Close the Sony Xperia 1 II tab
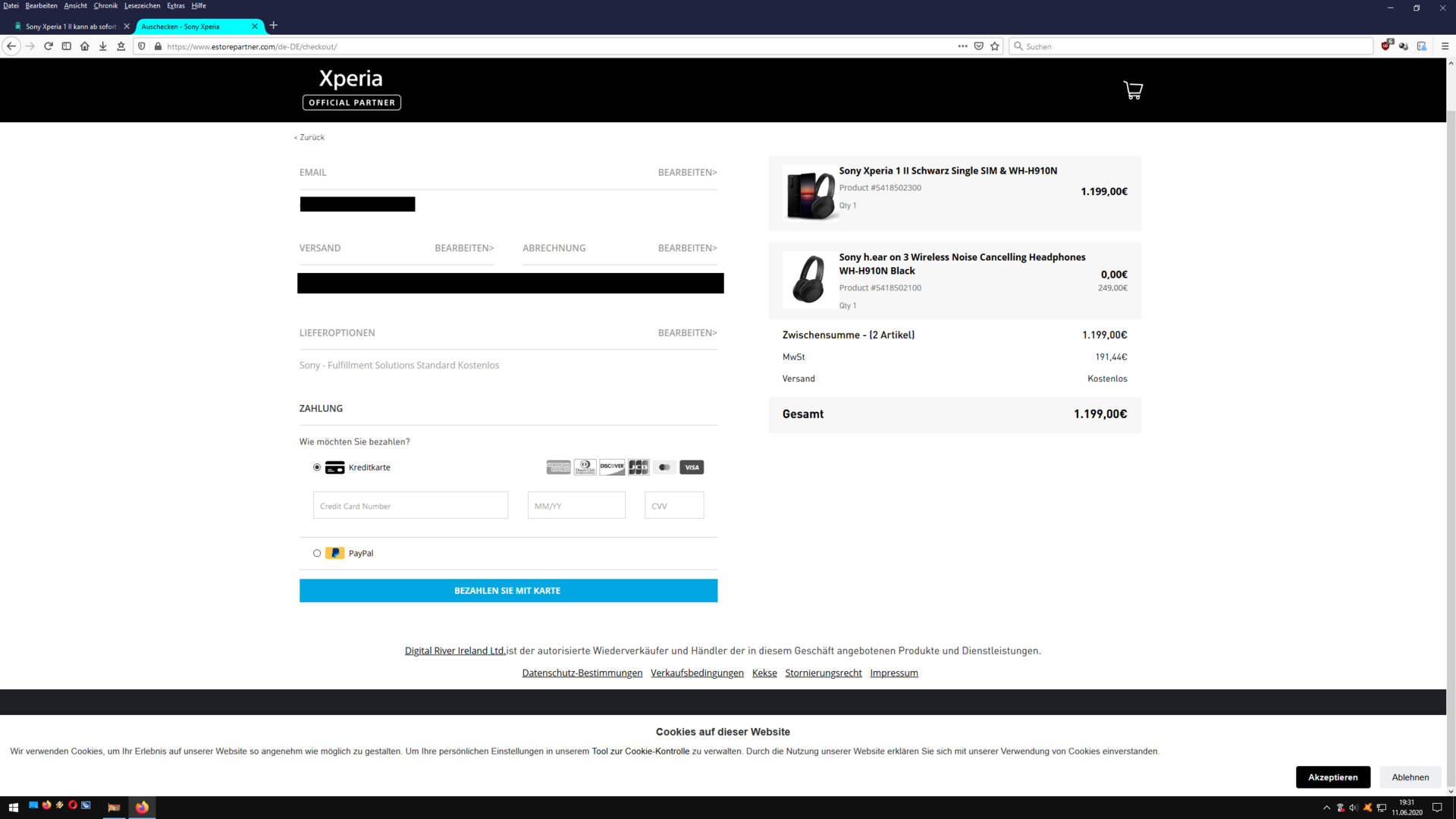 click(127, 27)
